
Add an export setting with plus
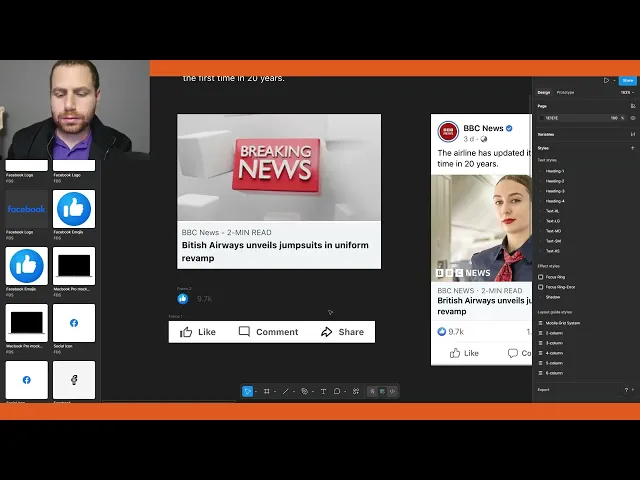(633, 390)
